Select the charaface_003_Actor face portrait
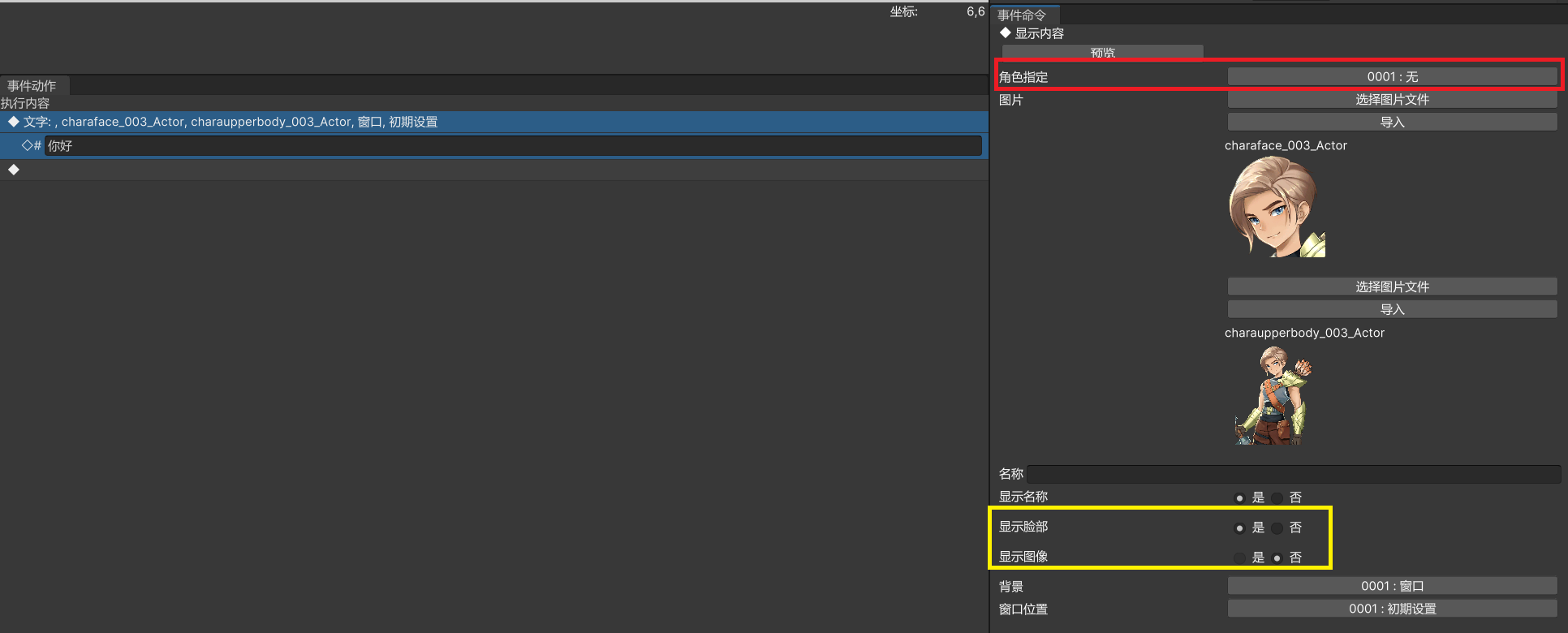The width and height of the screenshot is (1568, 633). 1277,207
